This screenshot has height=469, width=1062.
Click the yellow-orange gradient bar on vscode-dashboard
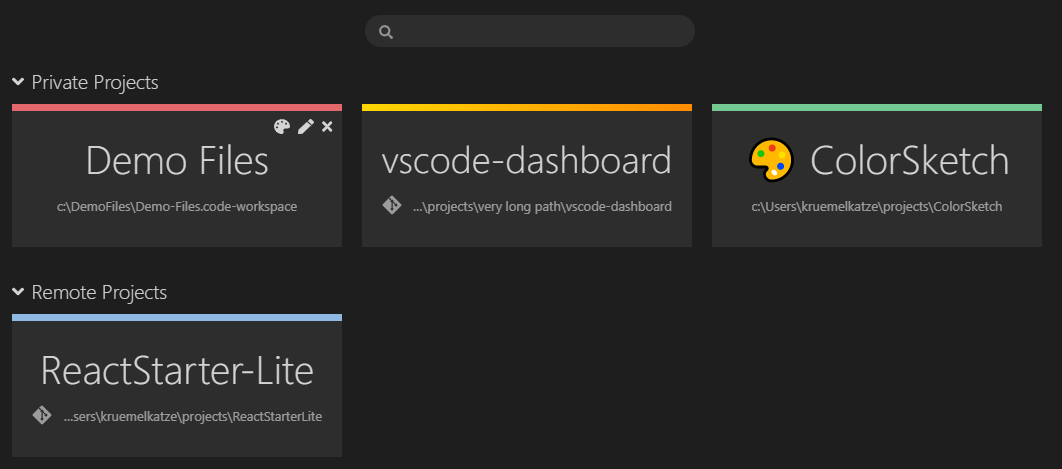[527, 107]
